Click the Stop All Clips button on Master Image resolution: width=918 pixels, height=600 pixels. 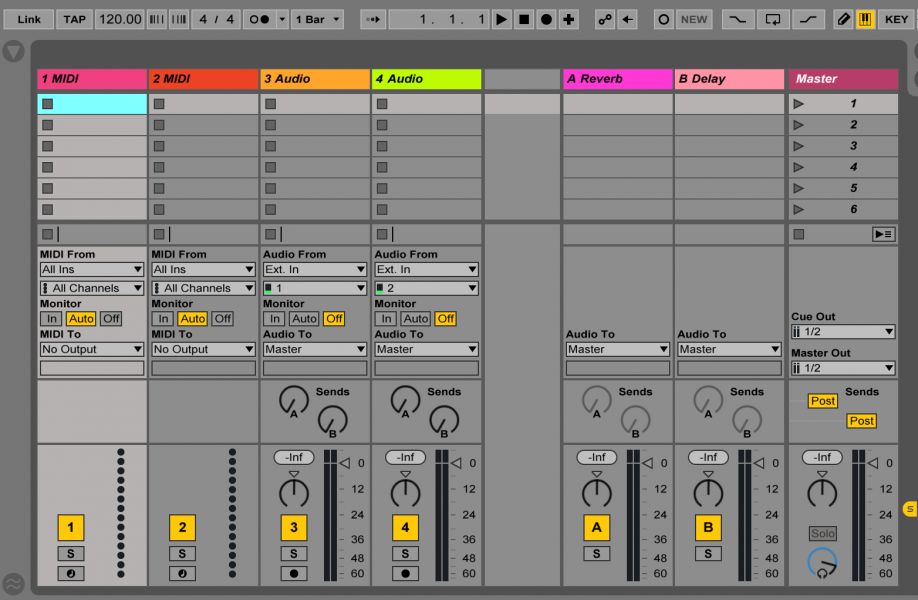point(798,234)
